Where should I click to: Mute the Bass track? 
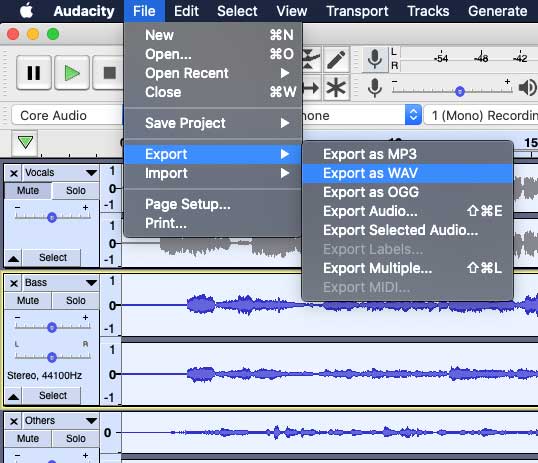point(28,301)
